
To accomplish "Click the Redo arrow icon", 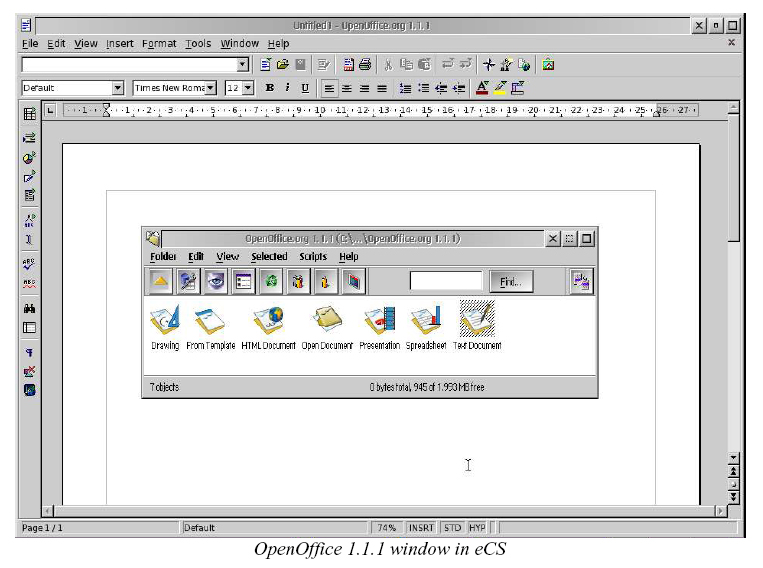I will pyautogui.click(x=466, y=64).
